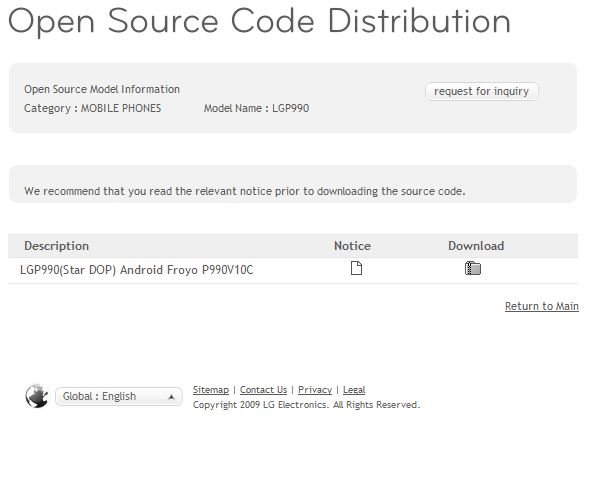The image size is (589, 490).
Task: Click the Download archive icon for P990V10C
Action: tap(473, 268)
